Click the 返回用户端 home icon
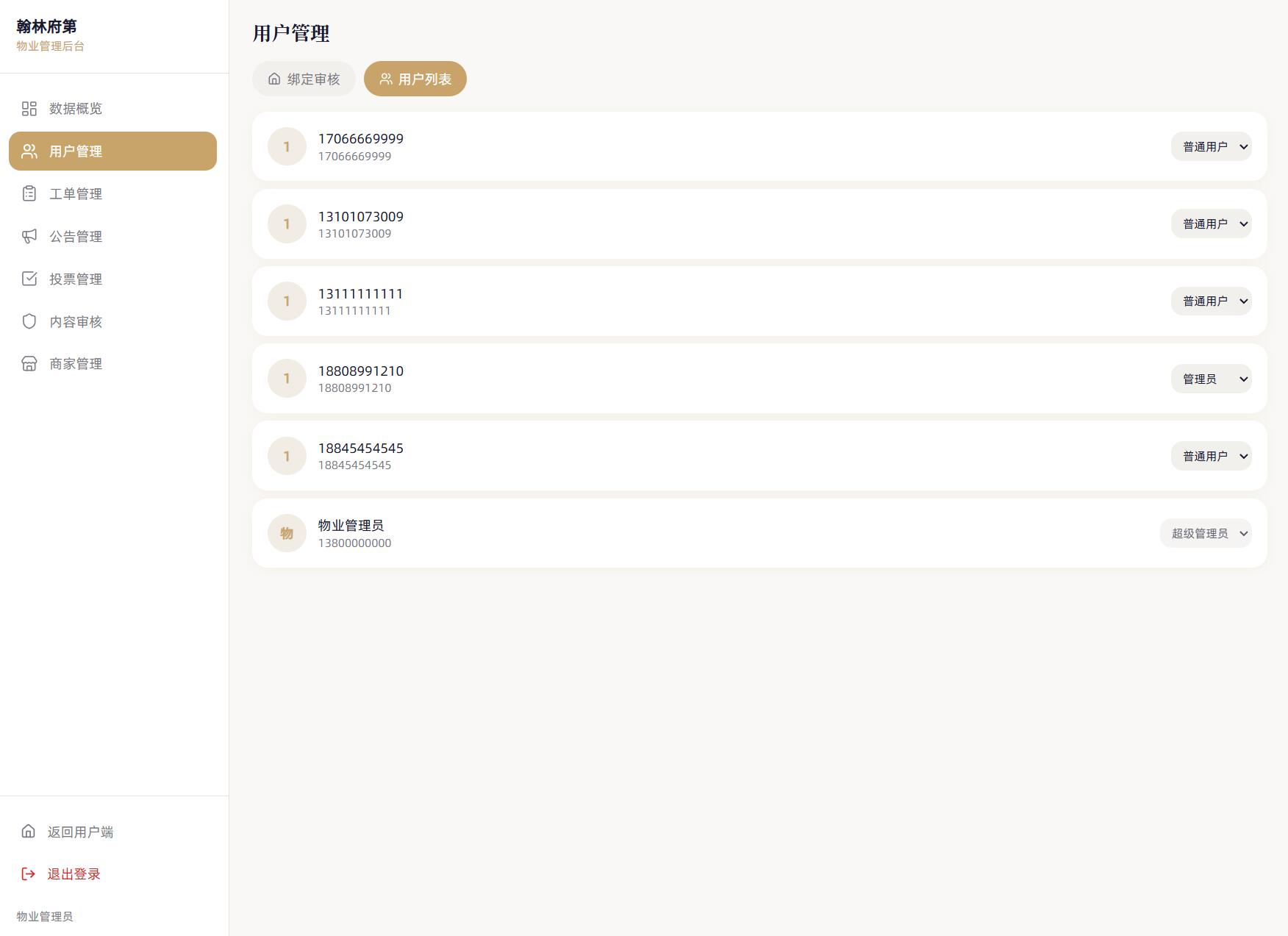1288x936 pixels. click(x=28, y=831)
